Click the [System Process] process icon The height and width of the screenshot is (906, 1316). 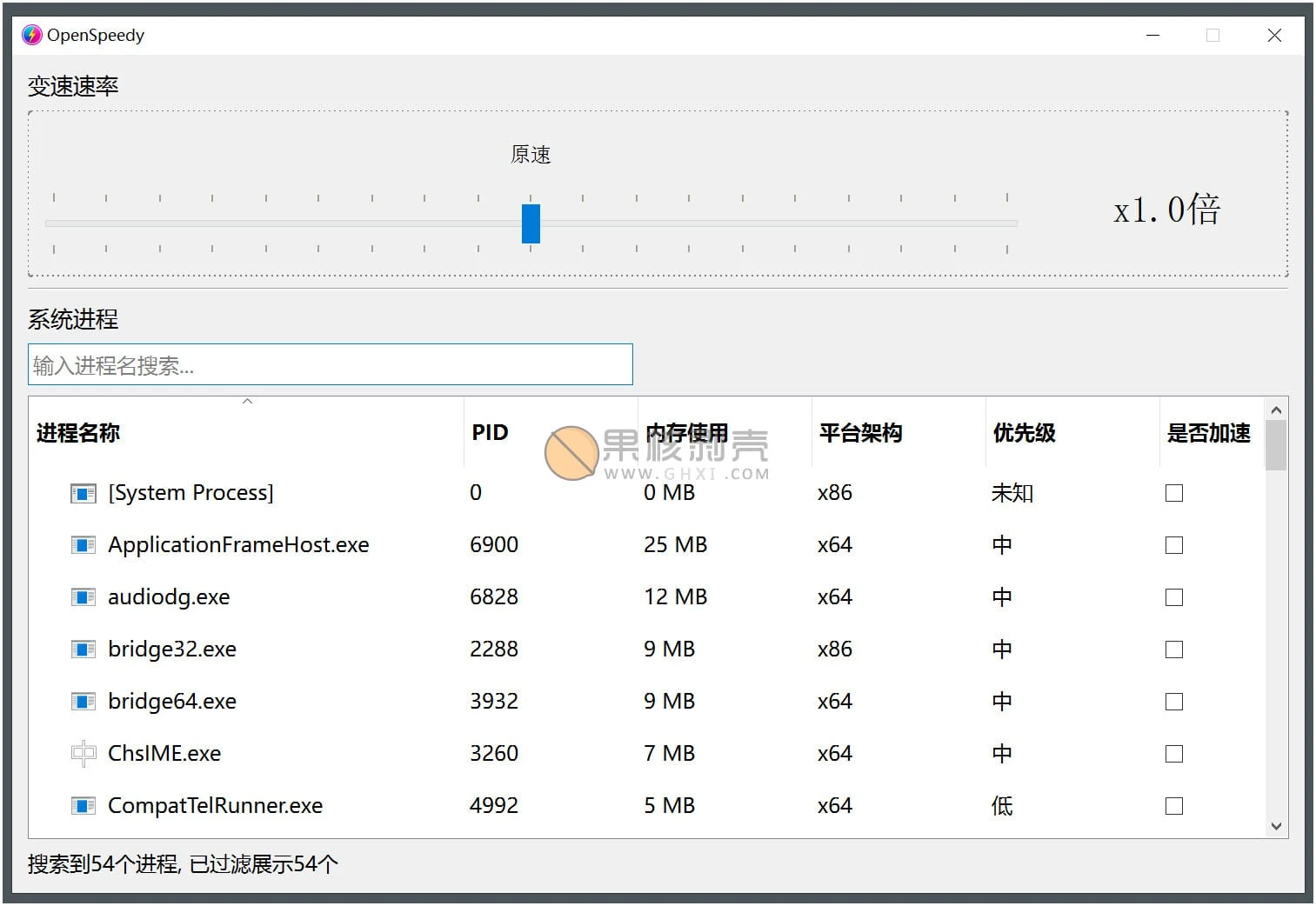tap(83, 492)
